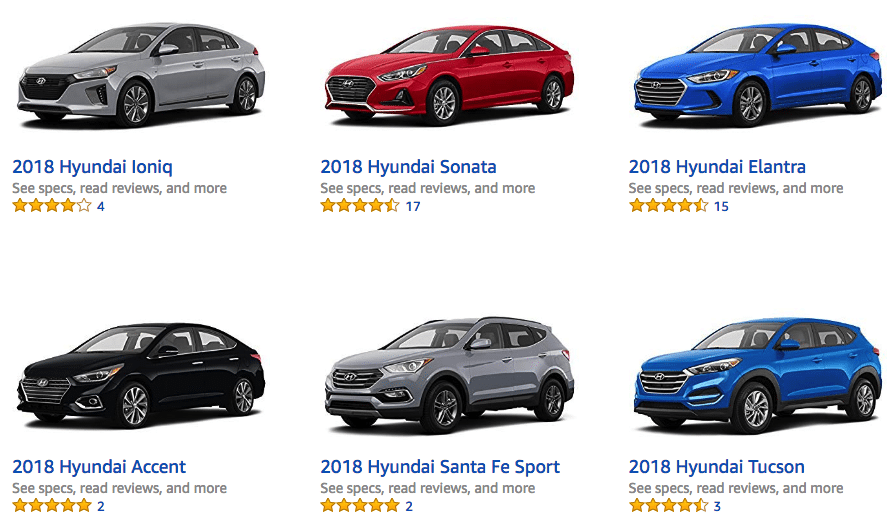Click the Ioniq star rating icons

52,206
